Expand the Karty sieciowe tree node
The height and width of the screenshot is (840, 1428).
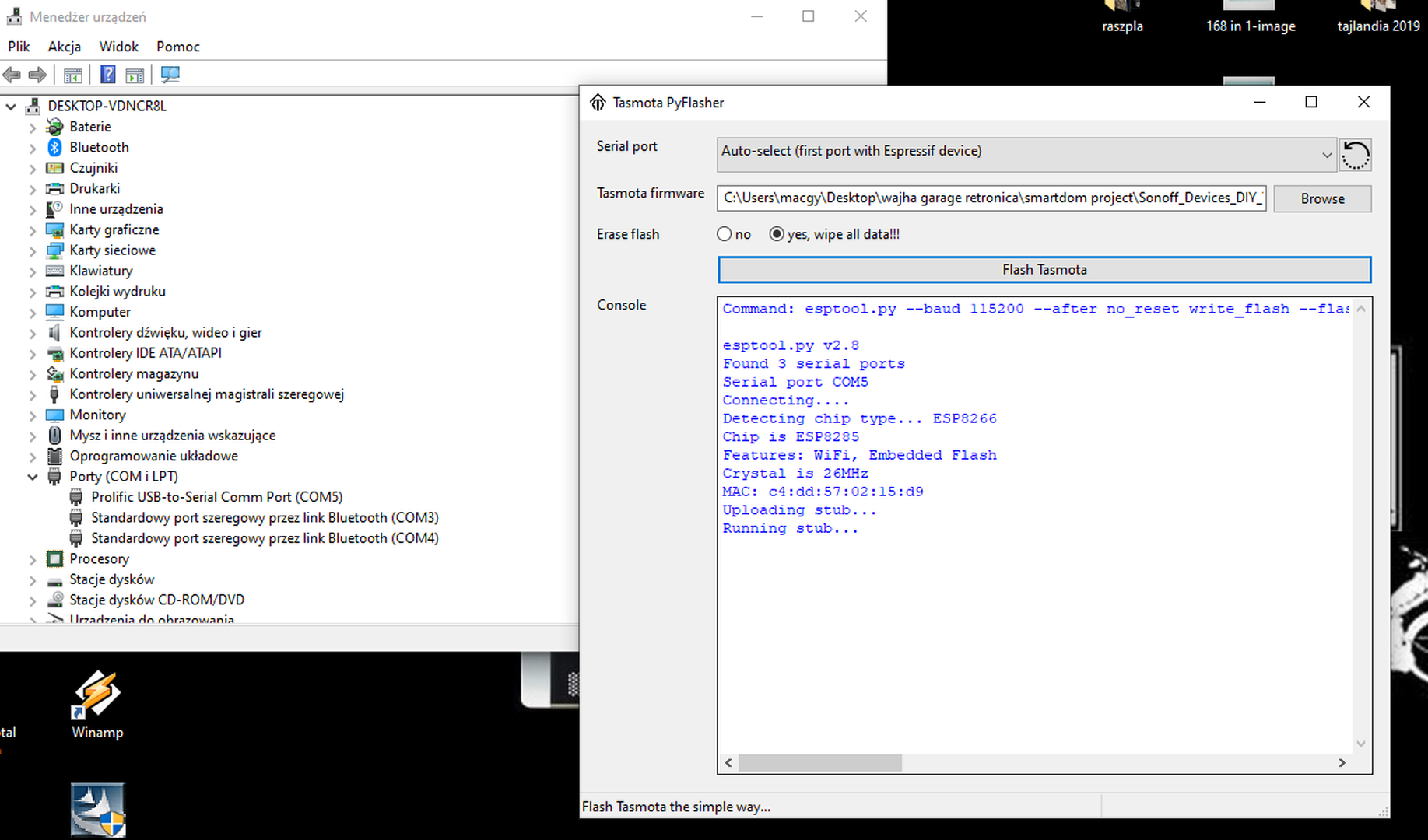pos(33,250)
